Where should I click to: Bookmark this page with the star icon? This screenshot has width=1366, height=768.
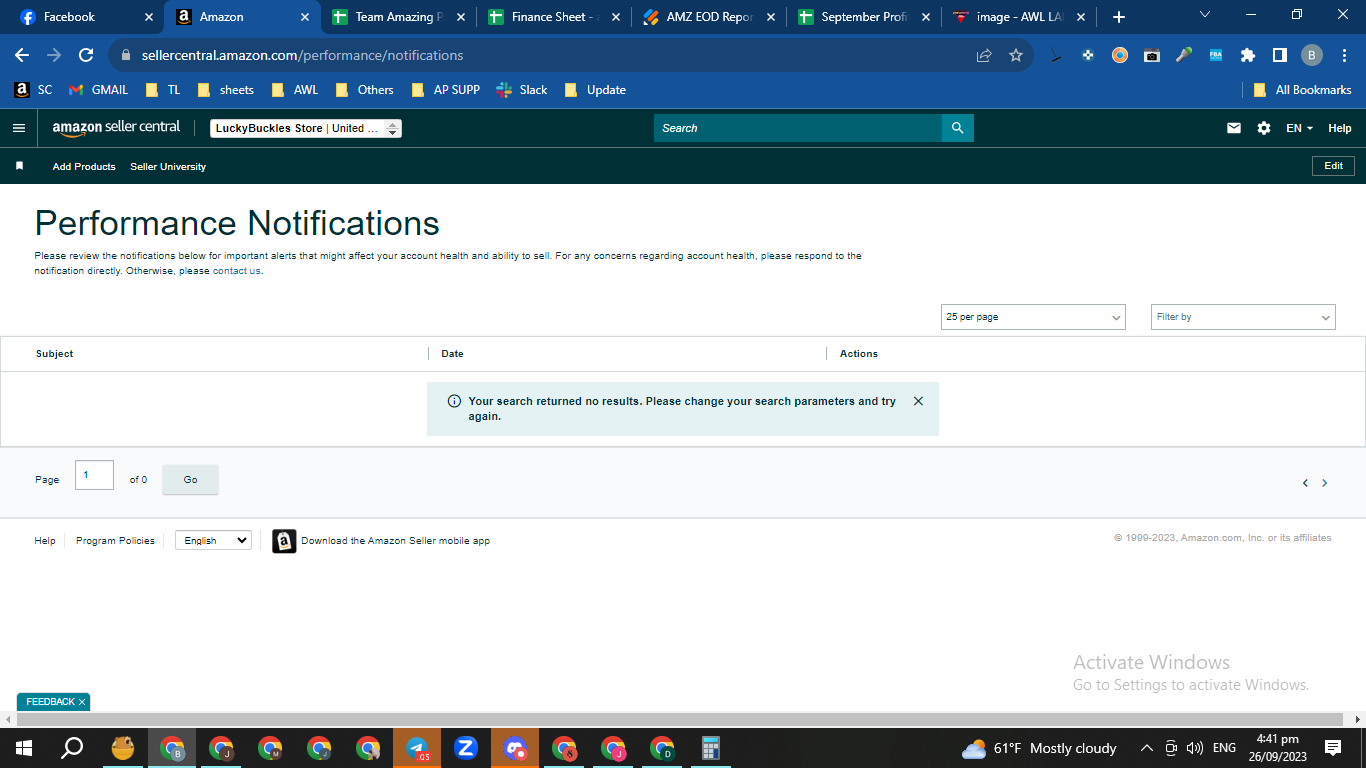coord(1016,55)
